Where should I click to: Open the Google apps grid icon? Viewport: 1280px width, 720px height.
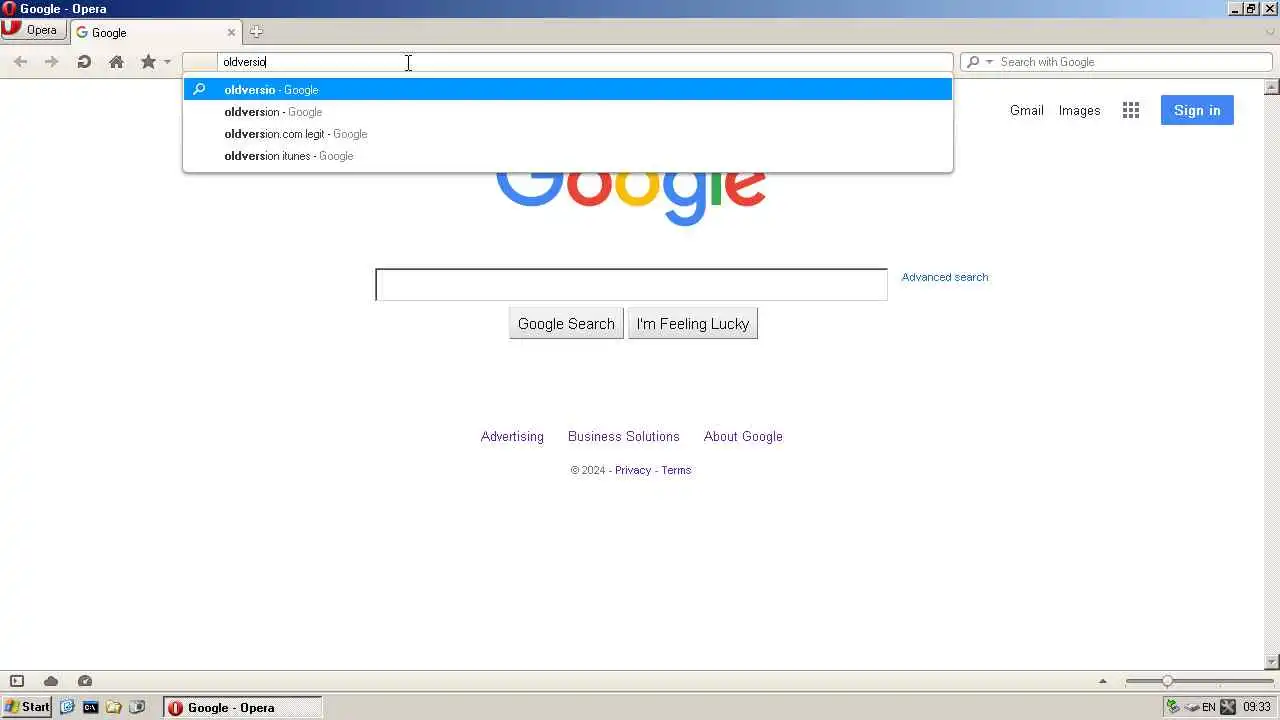pos(1131,111)
